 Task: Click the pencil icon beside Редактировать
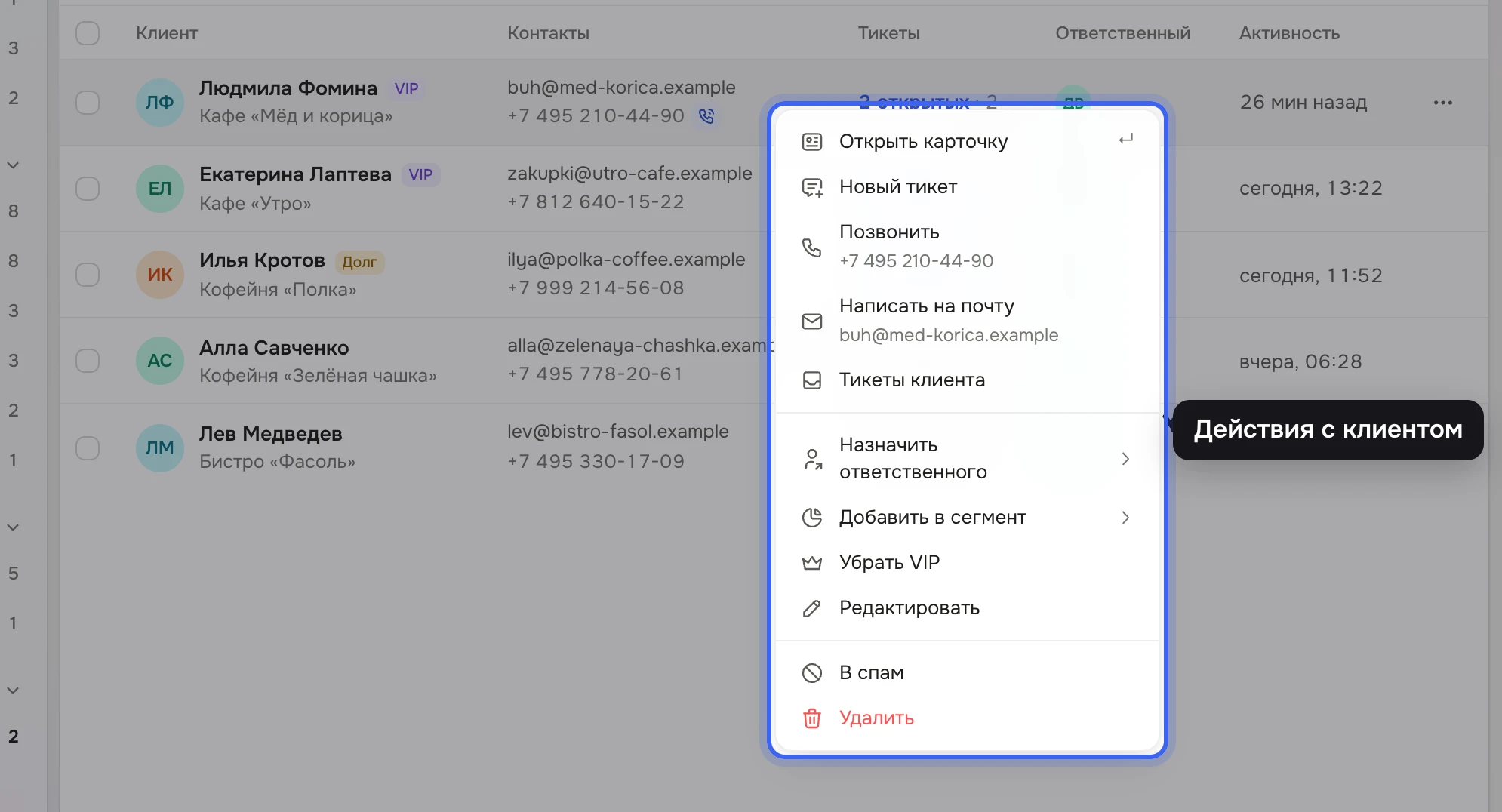pos(812,608)
